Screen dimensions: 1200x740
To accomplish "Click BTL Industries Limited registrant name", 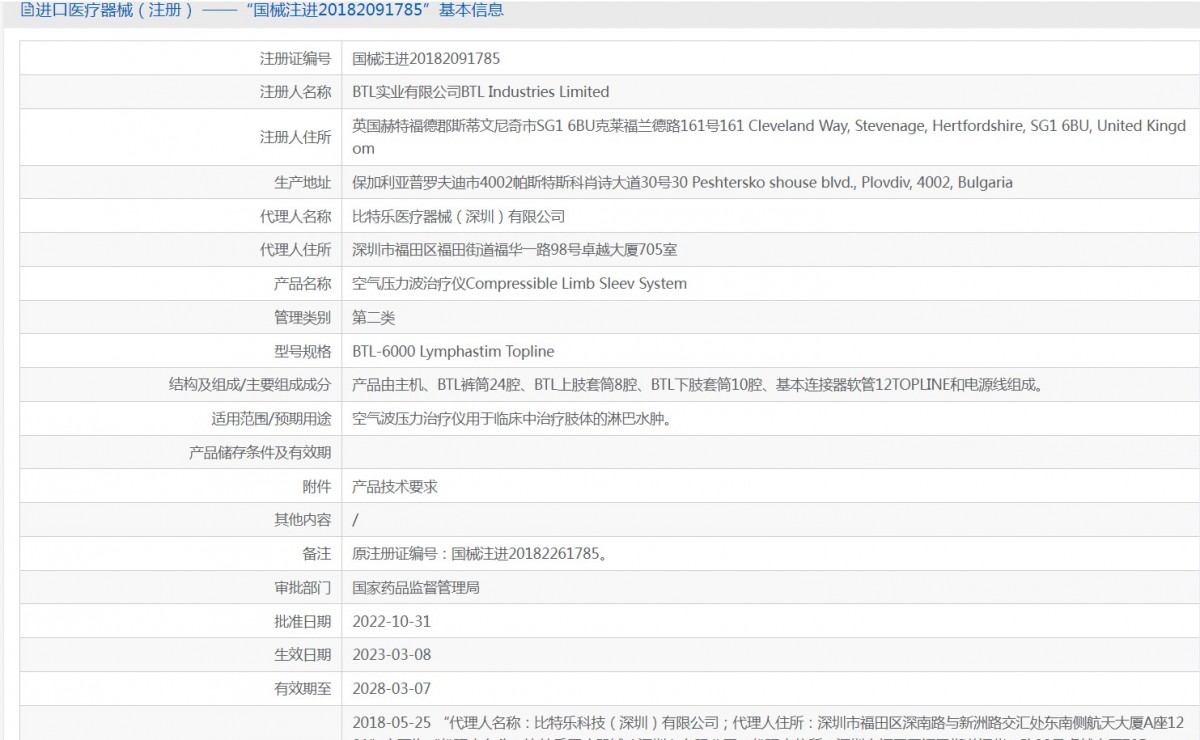I will tap(481, 92).
